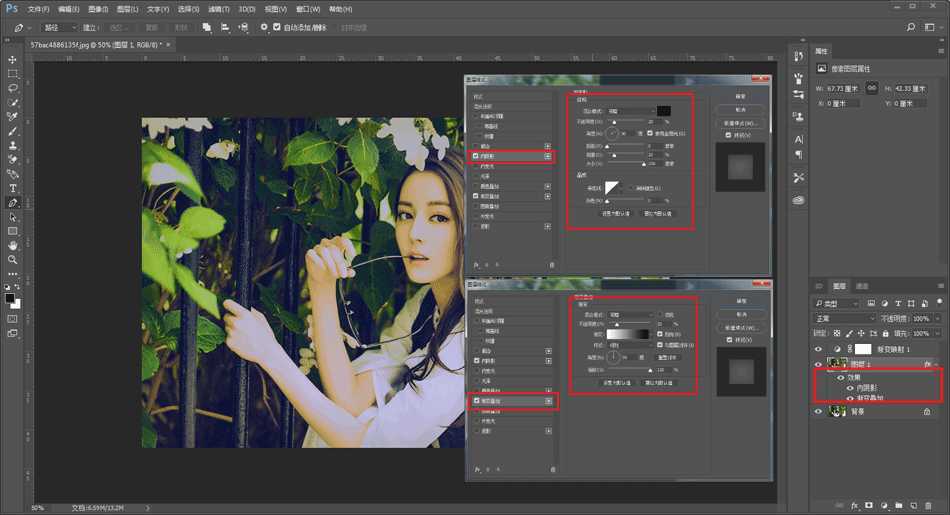Toggle the 自动添加/删除 checkbox in options bar
This screenshot has height=515, width=950.
[277, 27]
